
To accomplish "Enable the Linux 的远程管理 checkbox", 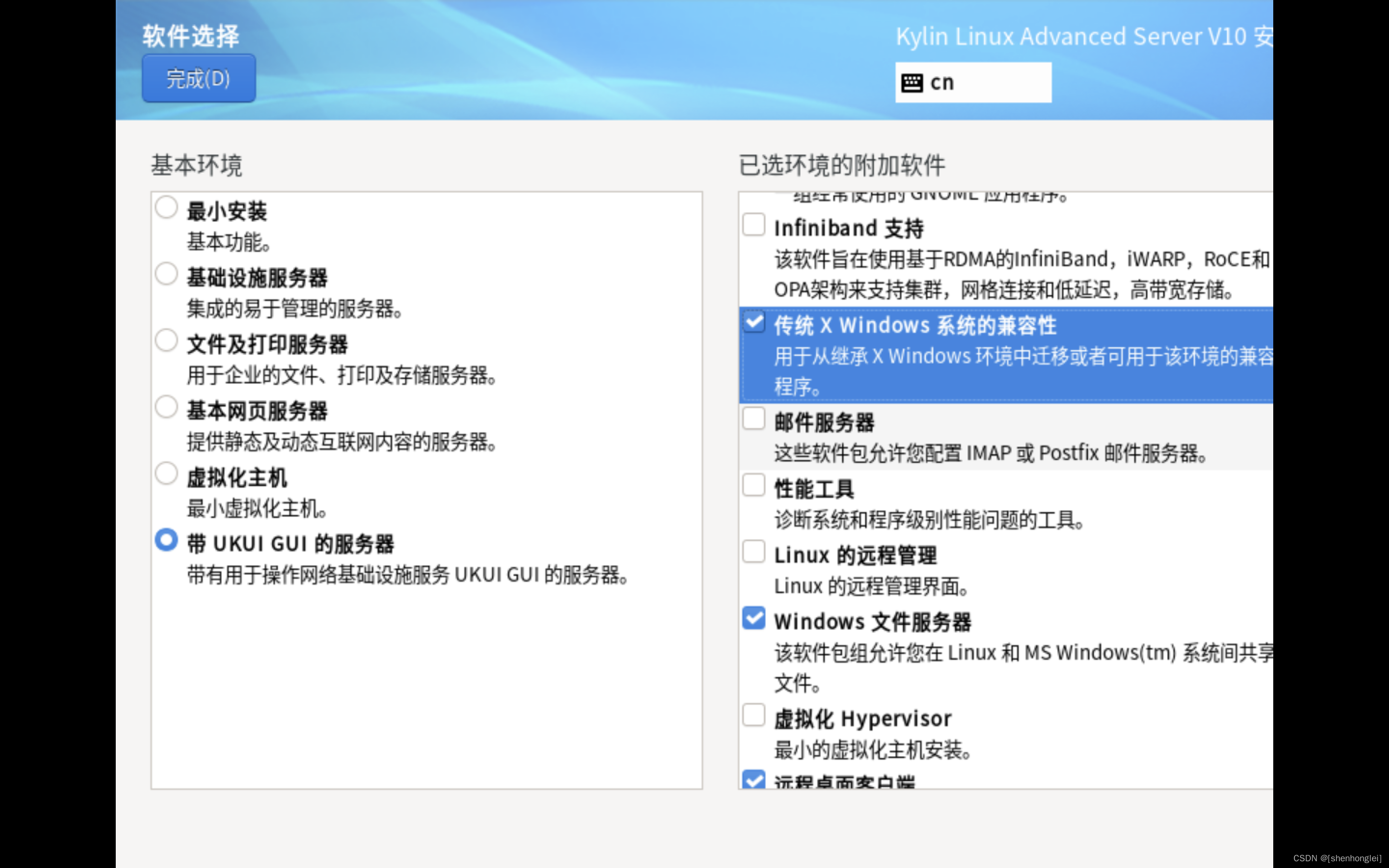I will (x=754, y=552).
